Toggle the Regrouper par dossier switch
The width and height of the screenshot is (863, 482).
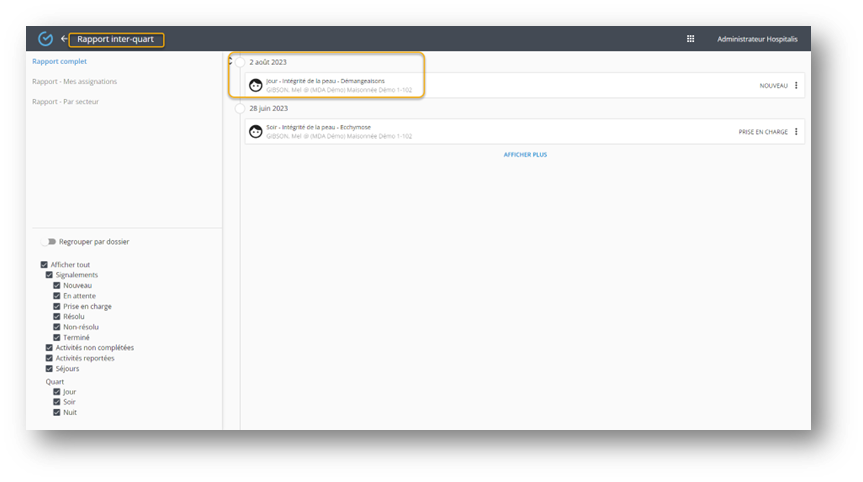click(x=47, y=242)
